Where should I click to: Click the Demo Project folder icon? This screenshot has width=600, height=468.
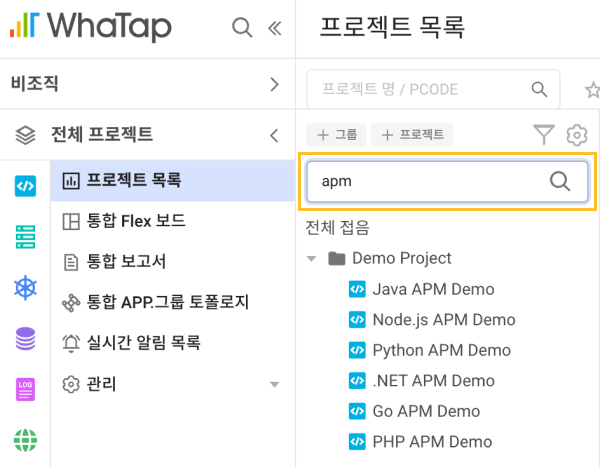(x=337, y=258)
